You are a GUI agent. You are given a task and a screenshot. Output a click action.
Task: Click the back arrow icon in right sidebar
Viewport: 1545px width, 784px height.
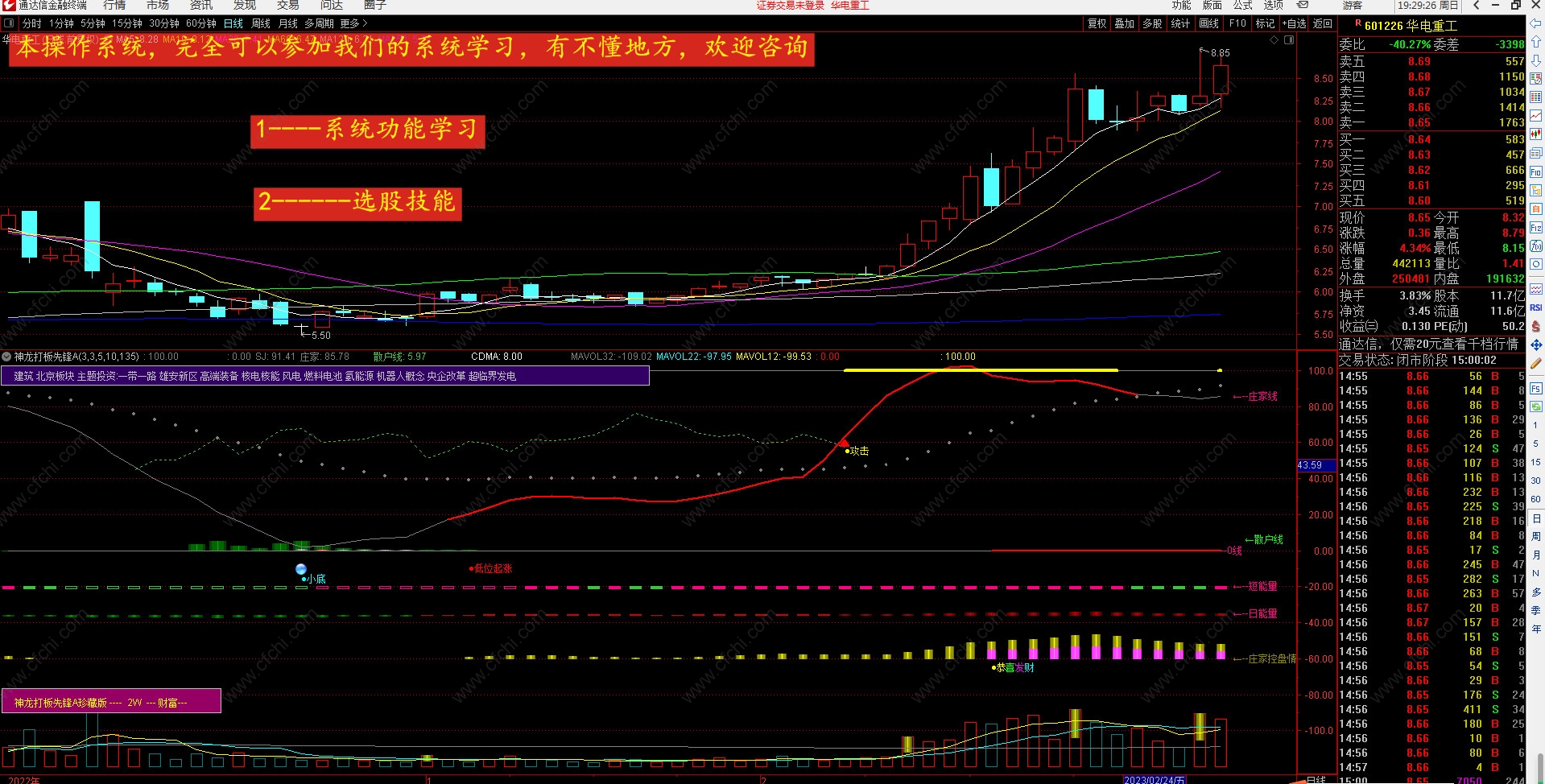click(1536, 24)
